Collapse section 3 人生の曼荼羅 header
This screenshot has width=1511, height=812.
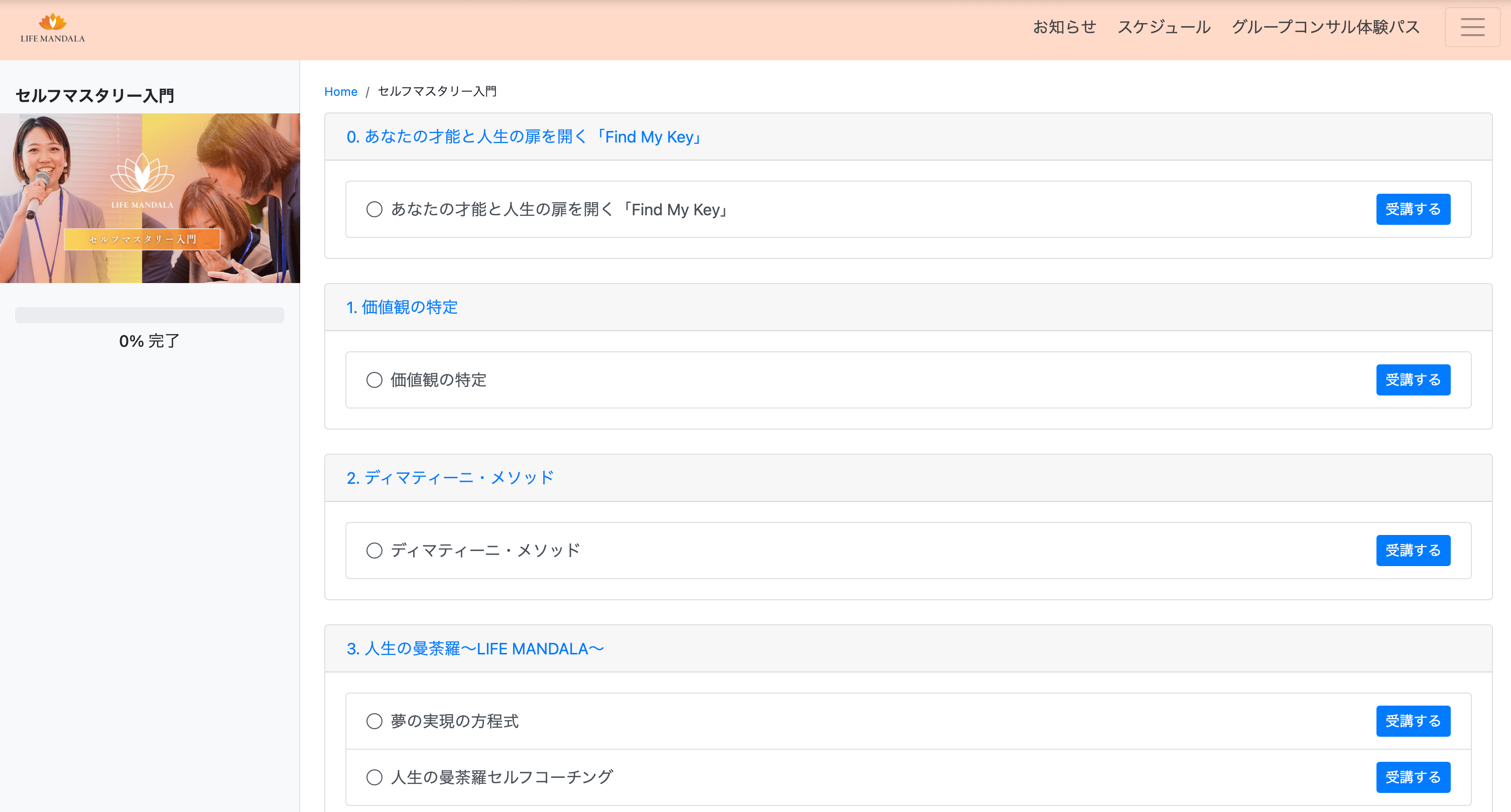pyautogui.click(x=475, y=648)
